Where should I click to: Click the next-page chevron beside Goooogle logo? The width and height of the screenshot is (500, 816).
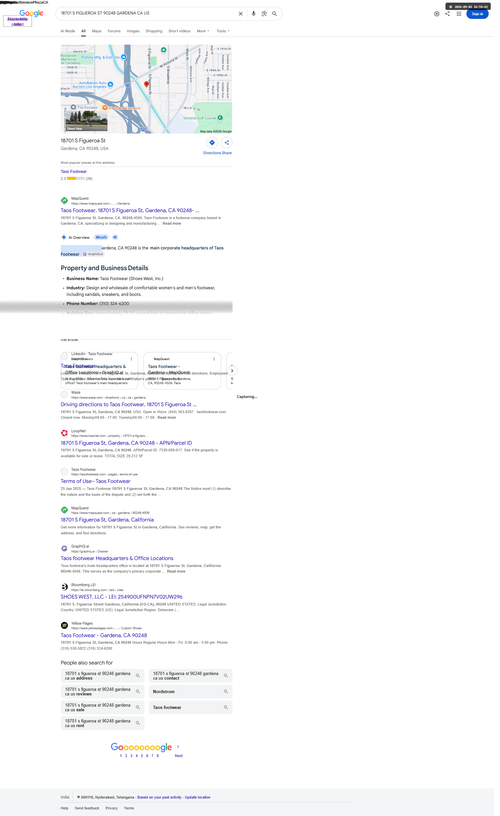pos(178,746)
